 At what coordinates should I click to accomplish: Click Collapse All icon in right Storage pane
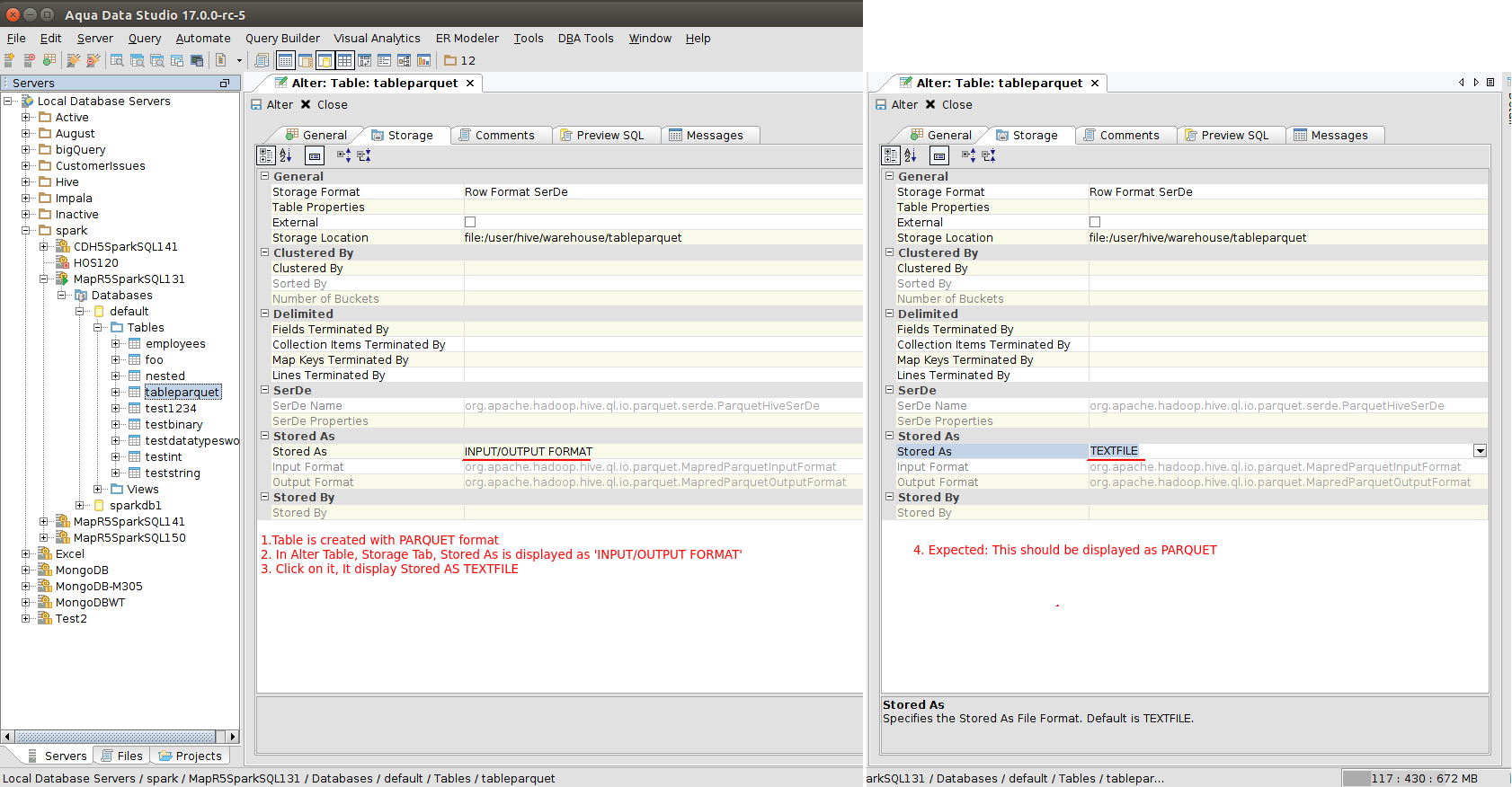tap(988, 155)
